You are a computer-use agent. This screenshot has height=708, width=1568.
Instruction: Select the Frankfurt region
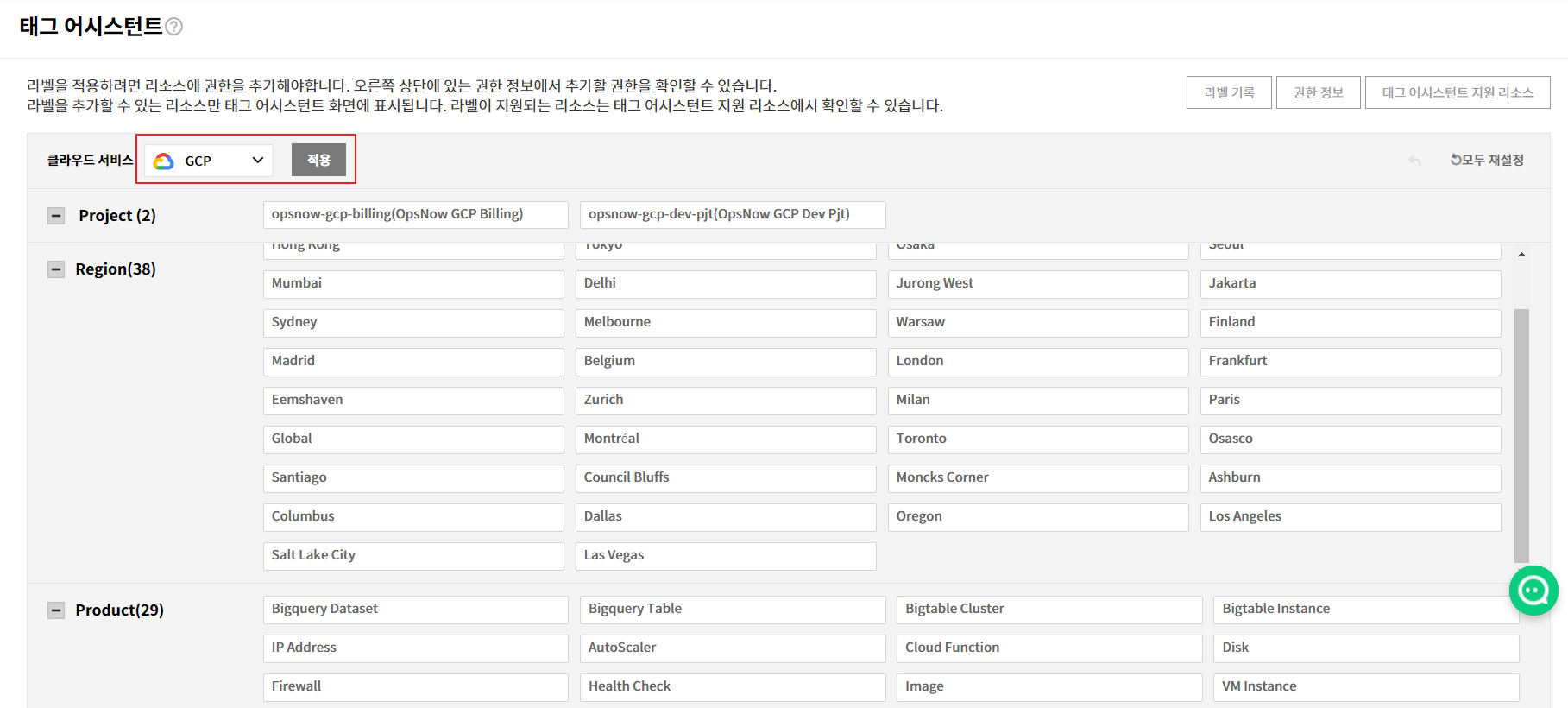[x=1350, y=362]
